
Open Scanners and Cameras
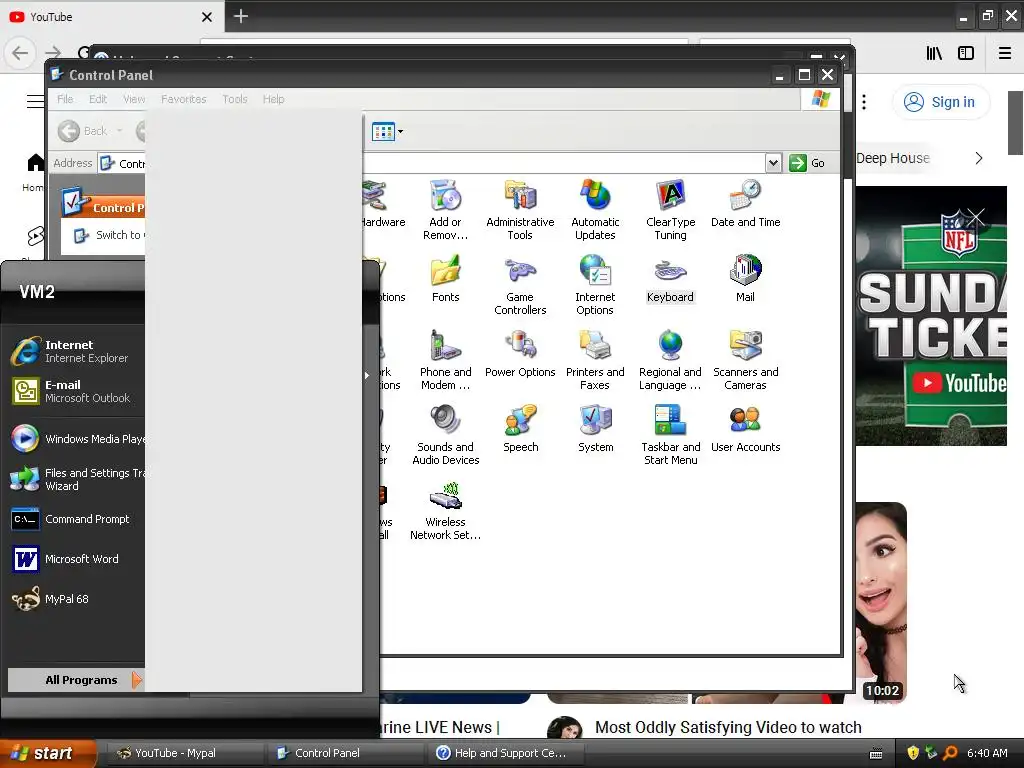pyautogui.click(x=745, y=360)
